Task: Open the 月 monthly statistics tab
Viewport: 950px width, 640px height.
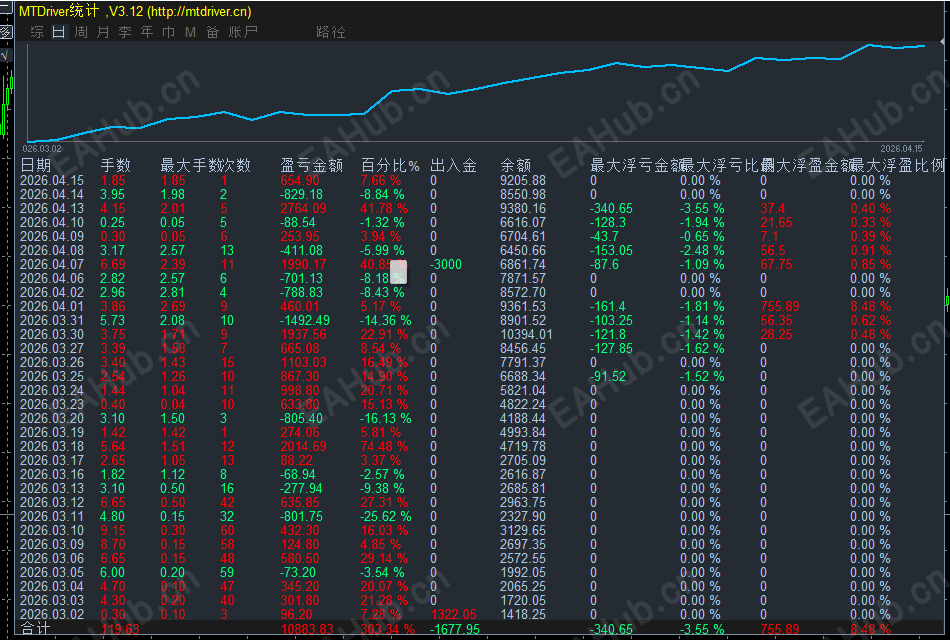Action: click(x=103, y=32)
